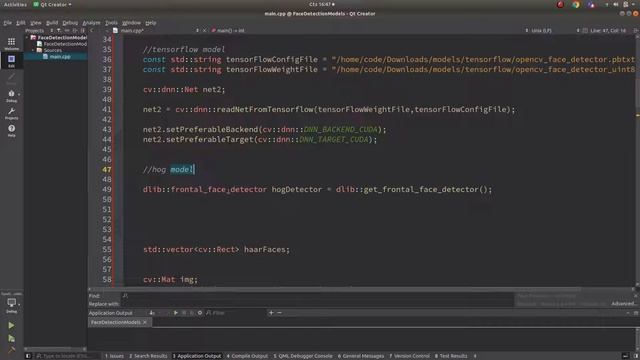Collapse the Sources folder
The height and width of the screenshot is (360, 640).
click(33, 50)
